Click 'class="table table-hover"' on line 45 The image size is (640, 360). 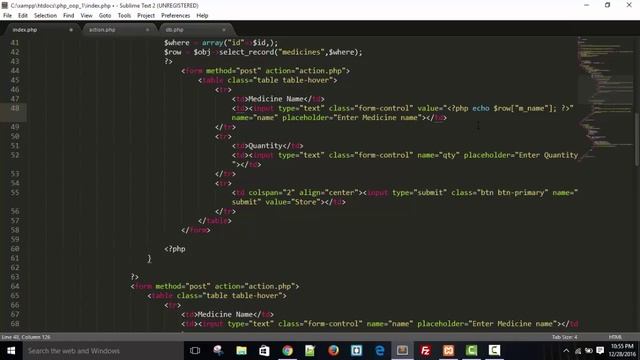(x=280, y=80)
